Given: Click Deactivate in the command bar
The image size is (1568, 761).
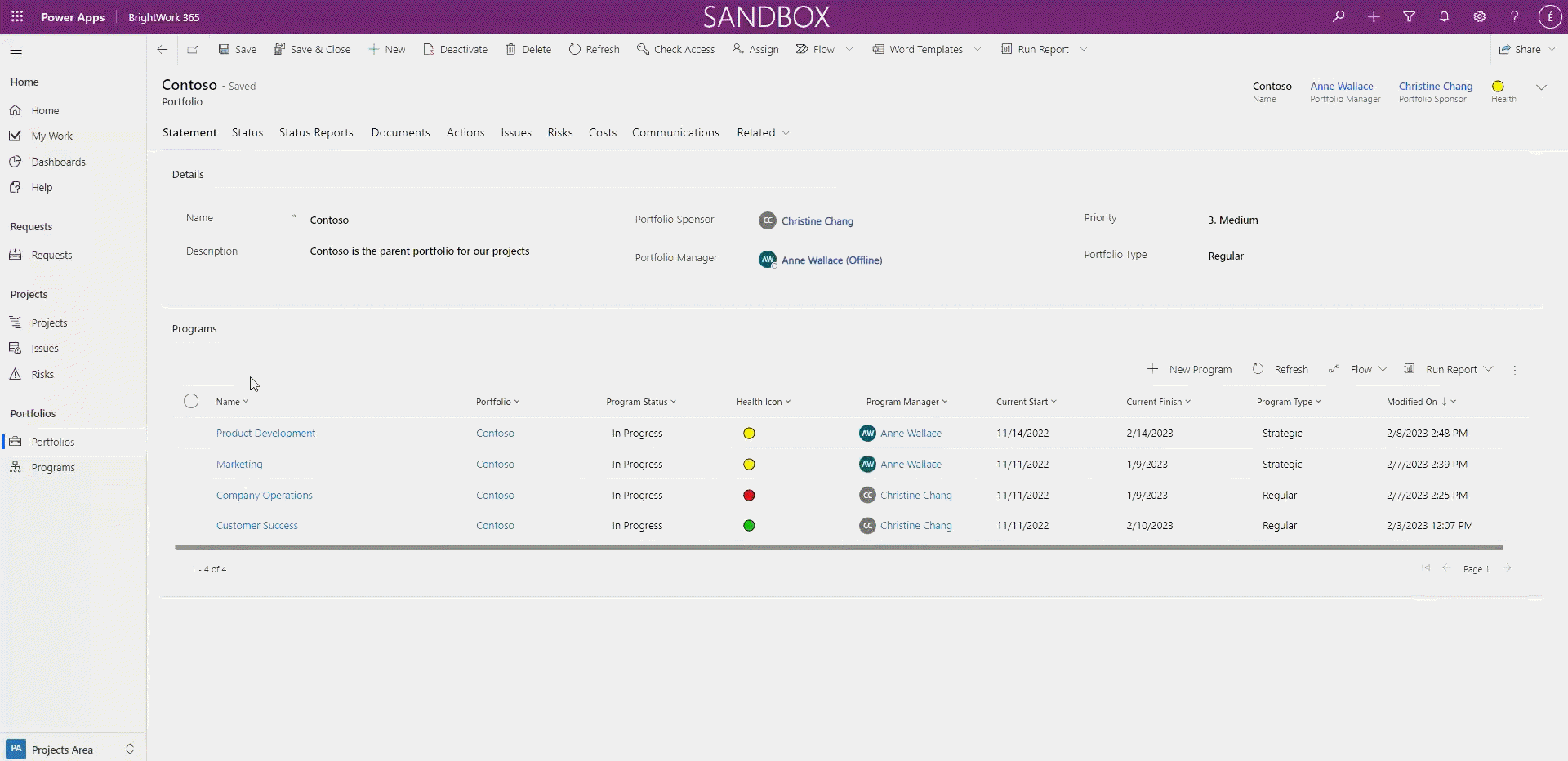Looking at the screenshot, I should 455,50.
